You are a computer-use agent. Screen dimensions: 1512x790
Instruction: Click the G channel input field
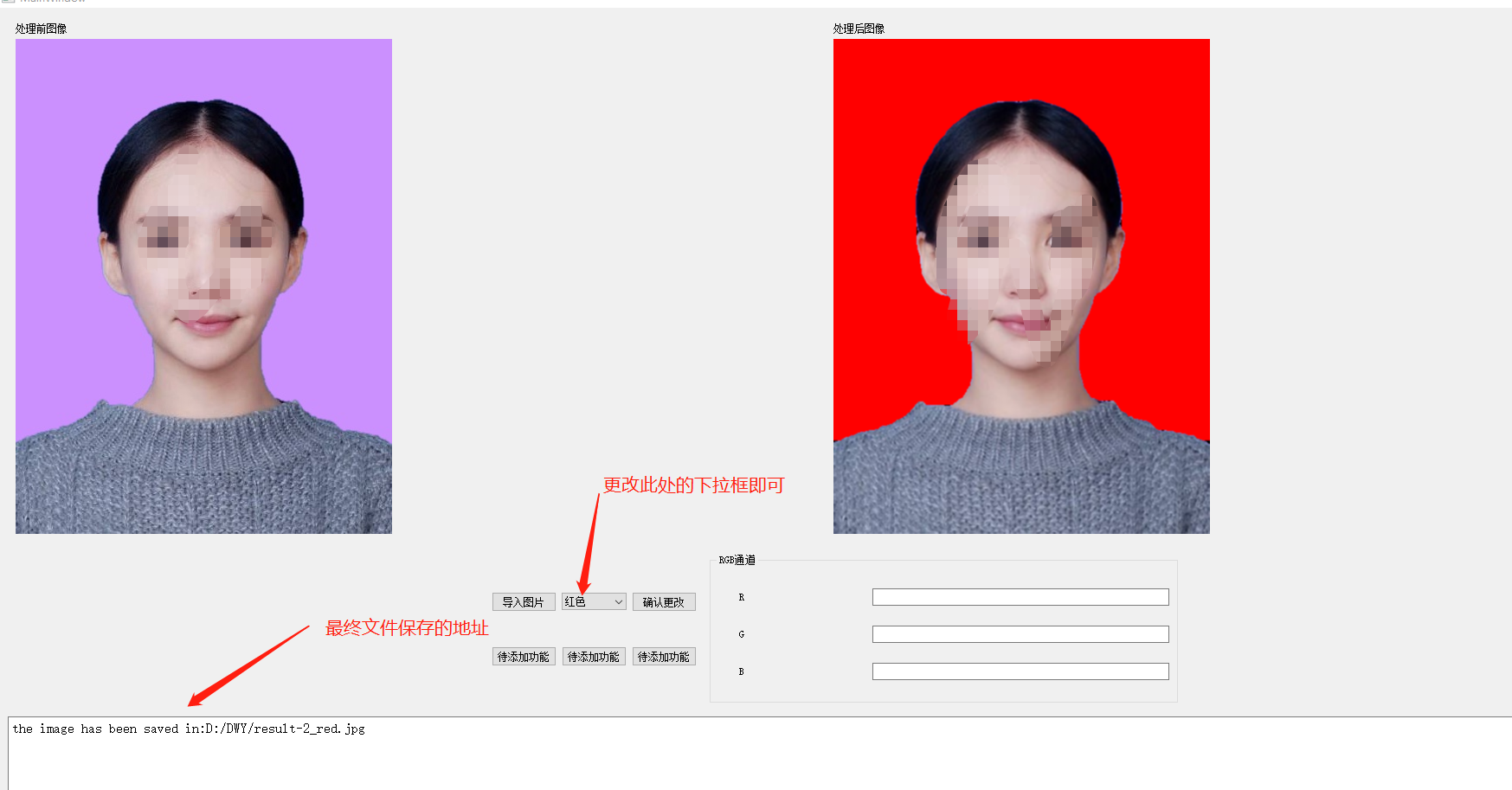[x=1020, y=633]
